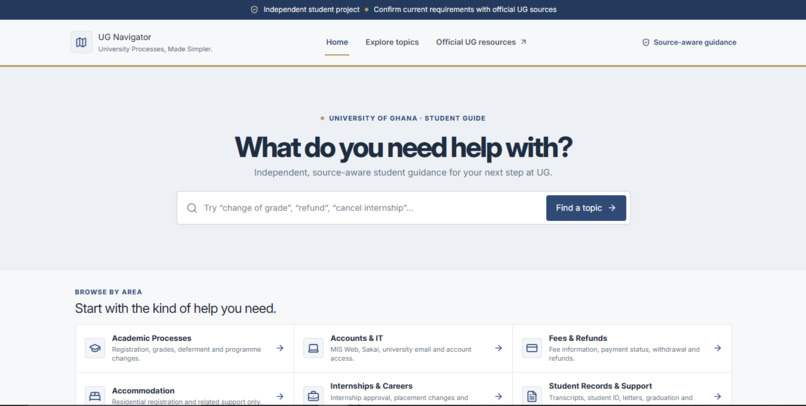The image size is (806, 406).
Task: Click the document icon for Student Records & Support
Action: pyautogui.click(x=532, y=396)
